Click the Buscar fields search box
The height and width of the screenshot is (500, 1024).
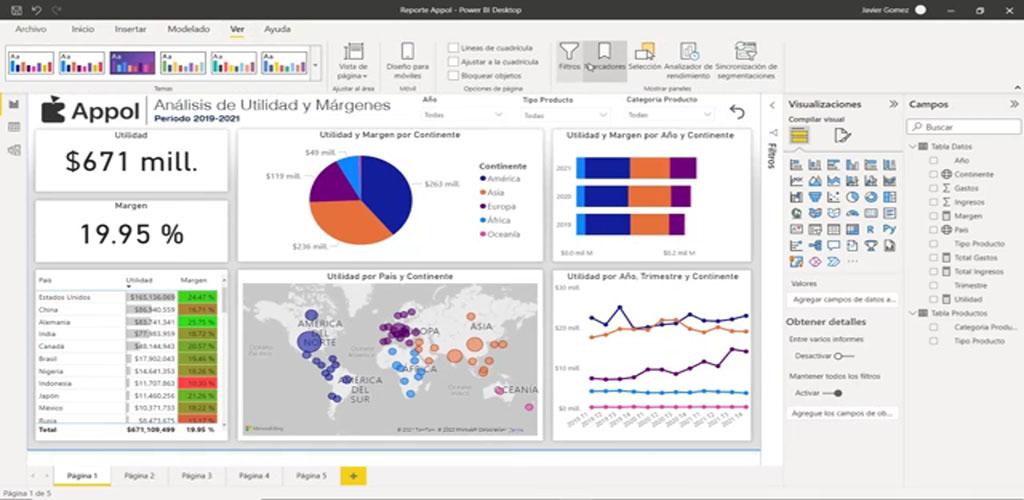pyautogui.click(x=964, y=127)
